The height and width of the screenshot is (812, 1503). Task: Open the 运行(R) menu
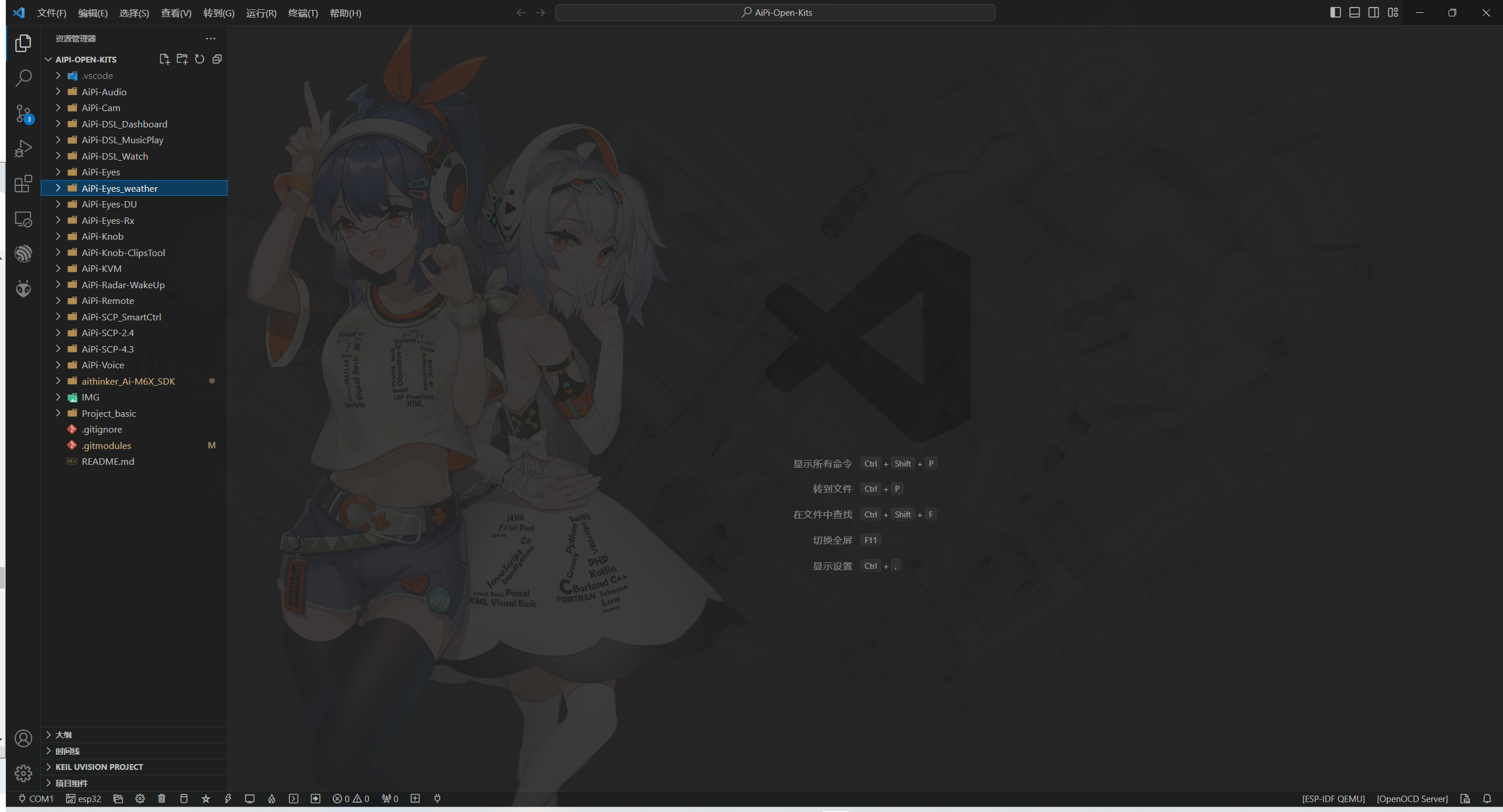click(x=261, y=13)
